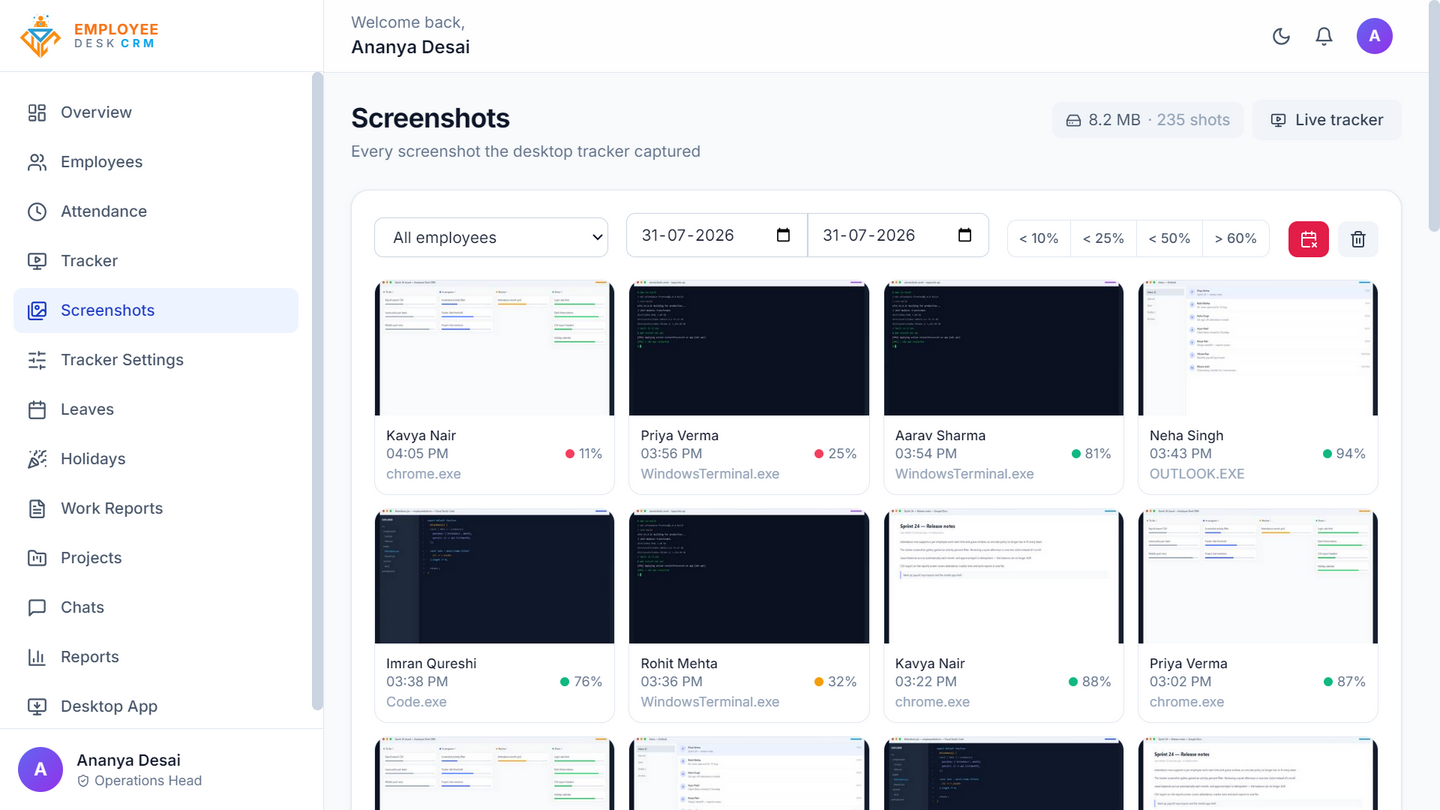Click the 81% activity value
The image size is (1440, 810).
click(x=1098, y=453)
